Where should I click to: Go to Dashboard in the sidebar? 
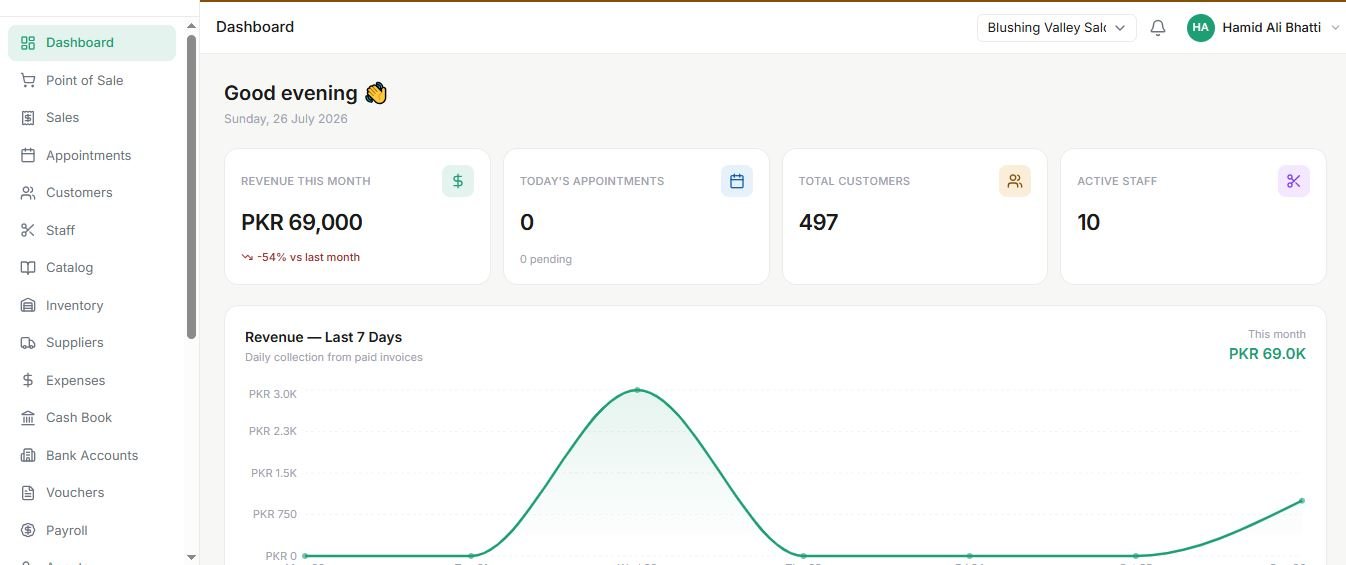coord(92,43)
